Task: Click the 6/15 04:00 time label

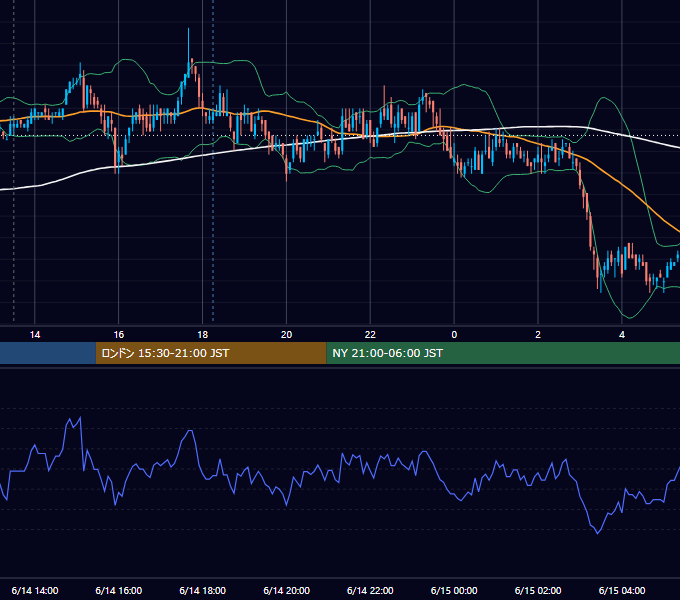Action: [622, 590]
